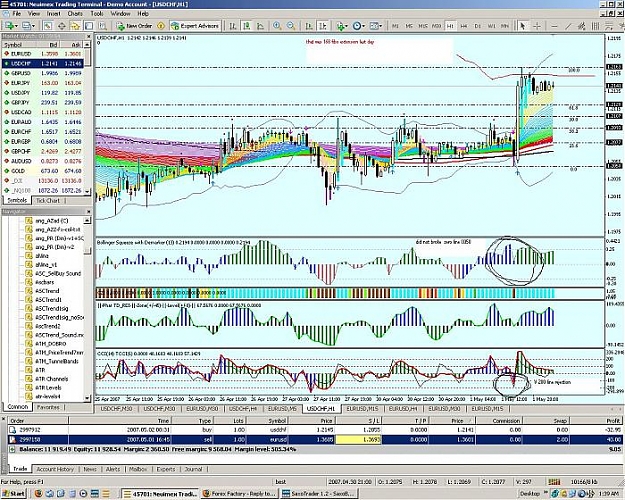The image size is (625, 500).
Task: Toggle the Market Watch window icon
Action: (x=48, y=26)
